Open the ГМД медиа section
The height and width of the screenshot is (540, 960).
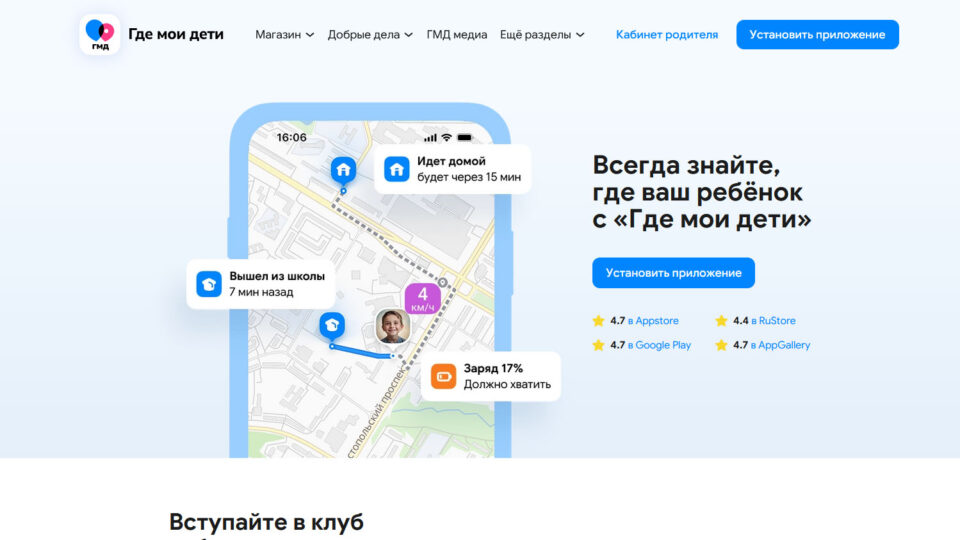point(457,35)
